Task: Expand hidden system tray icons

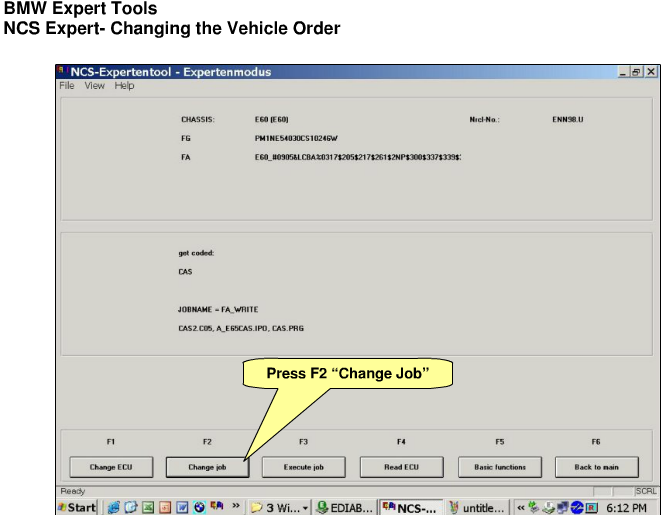Action: [x=521, y=508]
